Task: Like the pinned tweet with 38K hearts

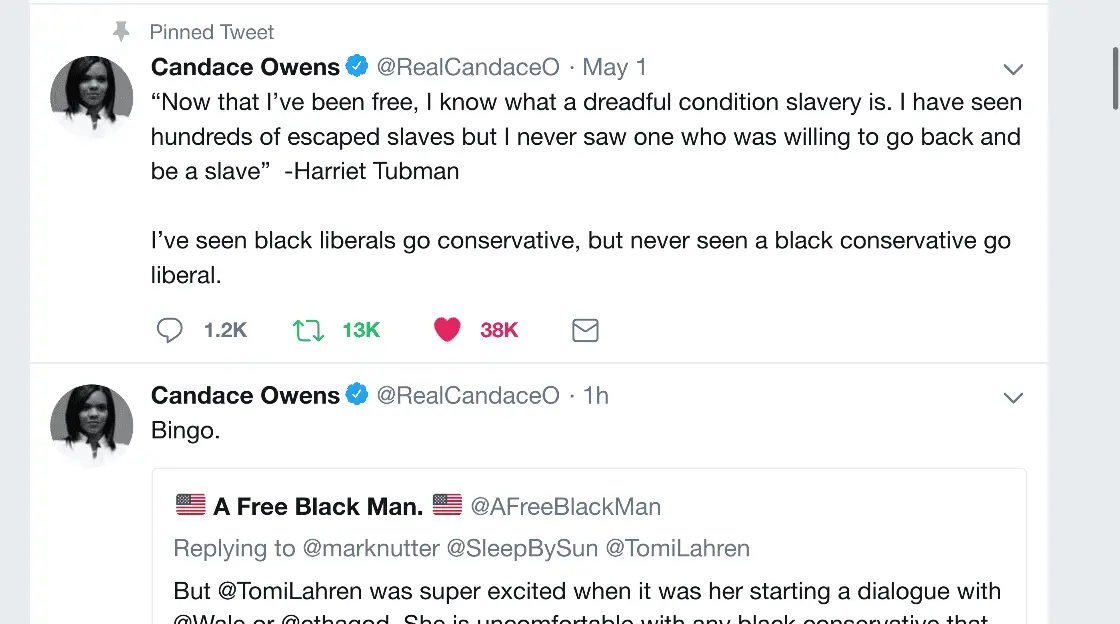Action: click(x=447, y=330)
